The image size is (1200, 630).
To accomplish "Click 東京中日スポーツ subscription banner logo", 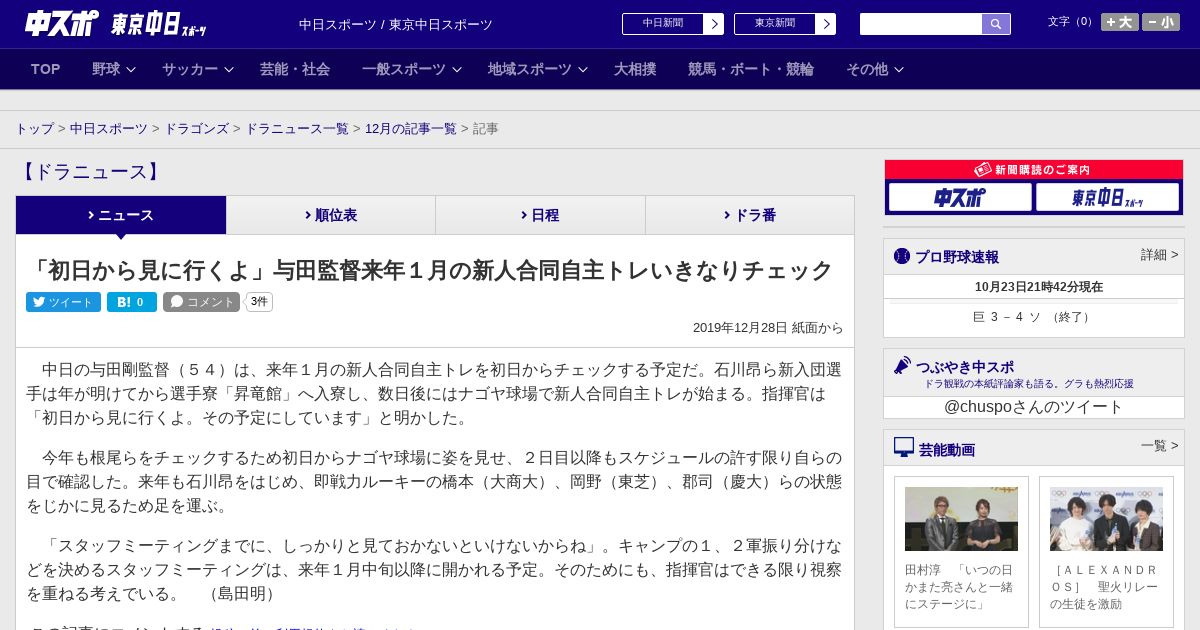I will (1107, 197).
